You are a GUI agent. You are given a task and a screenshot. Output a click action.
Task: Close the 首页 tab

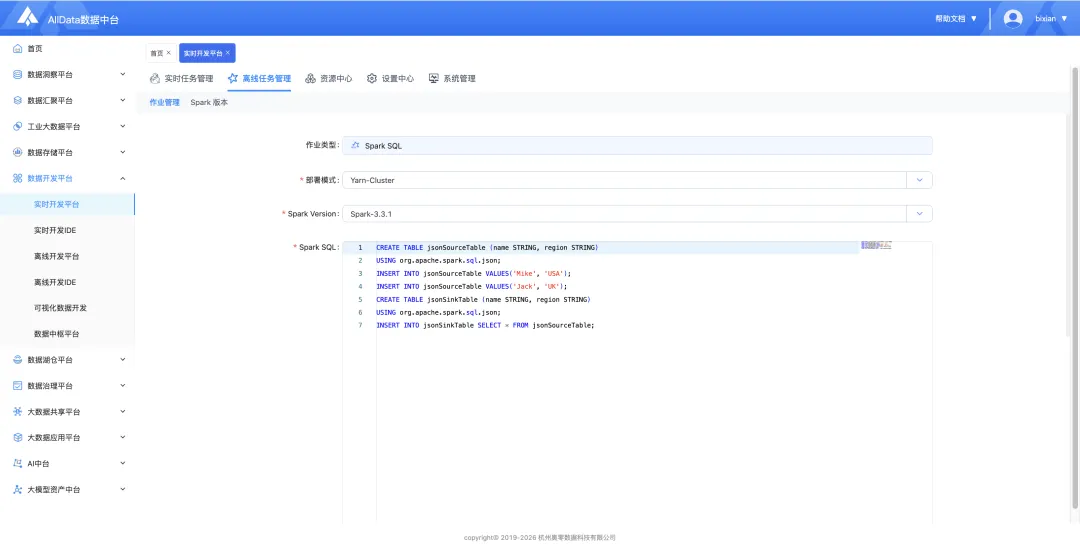(169, 52)
